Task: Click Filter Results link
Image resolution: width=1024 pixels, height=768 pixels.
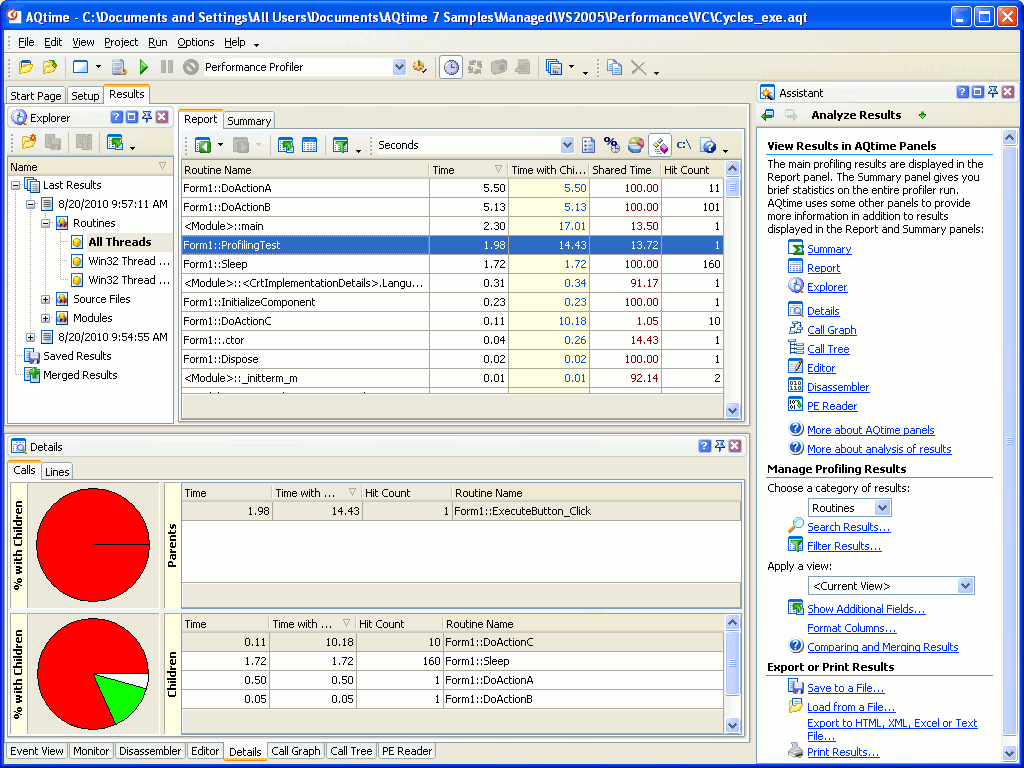Action: (844, 546)
